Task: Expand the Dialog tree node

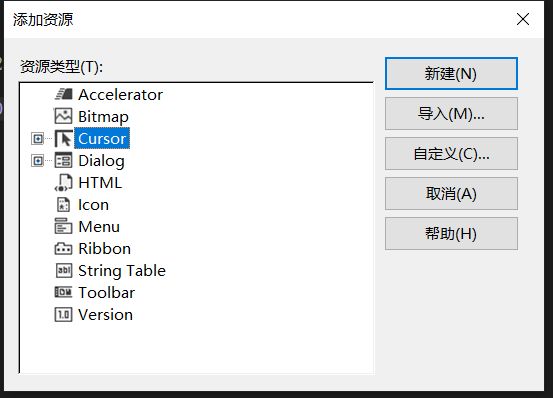Action: pos(37,161)
